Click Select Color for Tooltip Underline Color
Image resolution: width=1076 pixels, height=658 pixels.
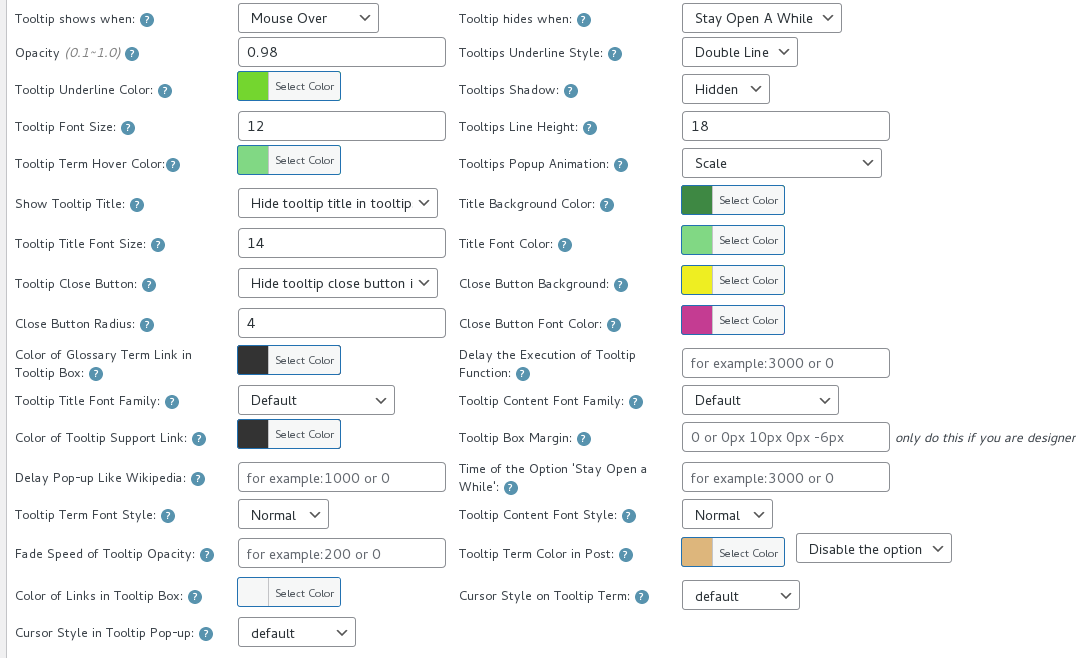pyautogui.click(x=304, y=86)
